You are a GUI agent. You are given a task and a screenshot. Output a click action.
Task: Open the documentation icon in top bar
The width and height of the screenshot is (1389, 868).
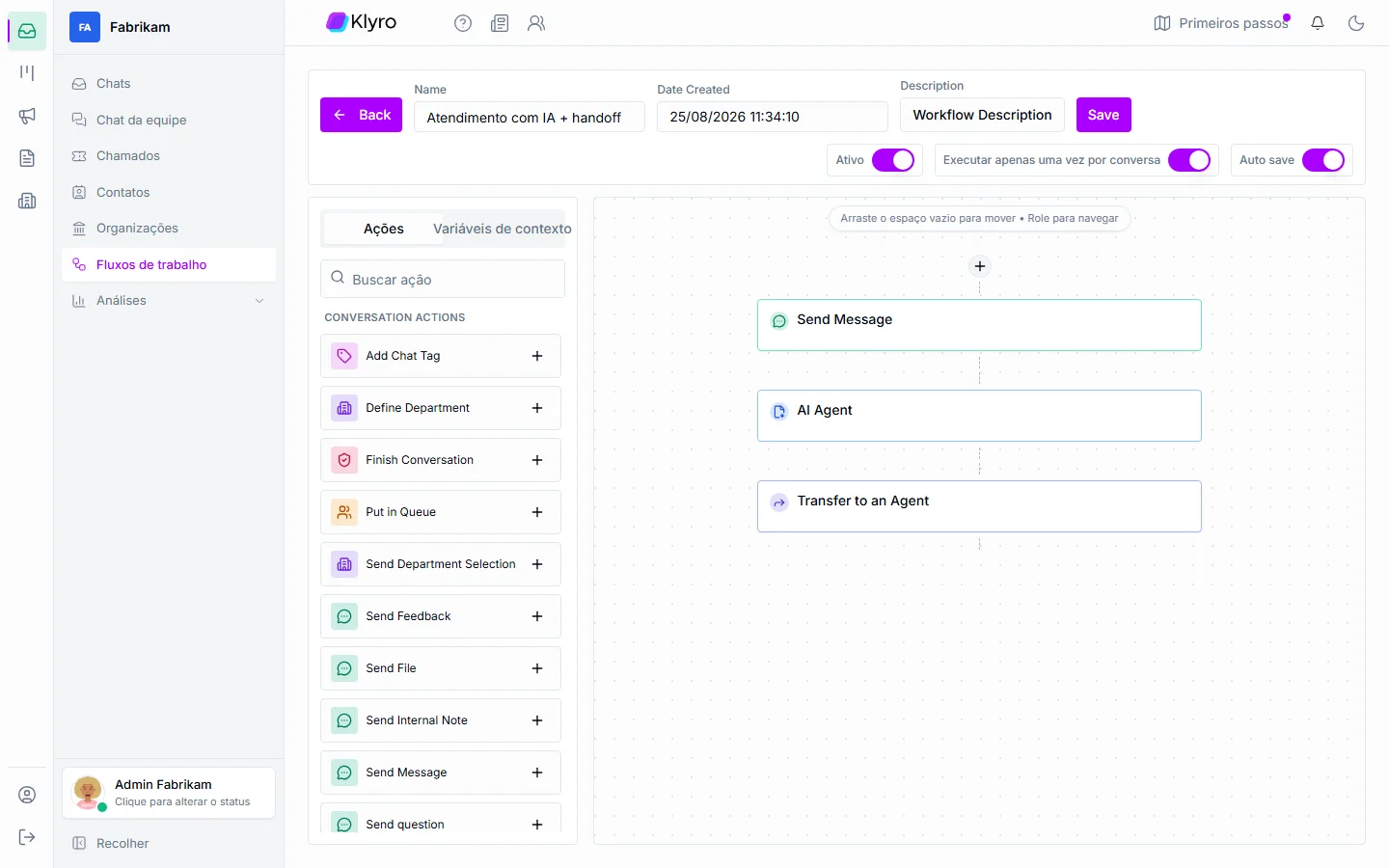500,23
